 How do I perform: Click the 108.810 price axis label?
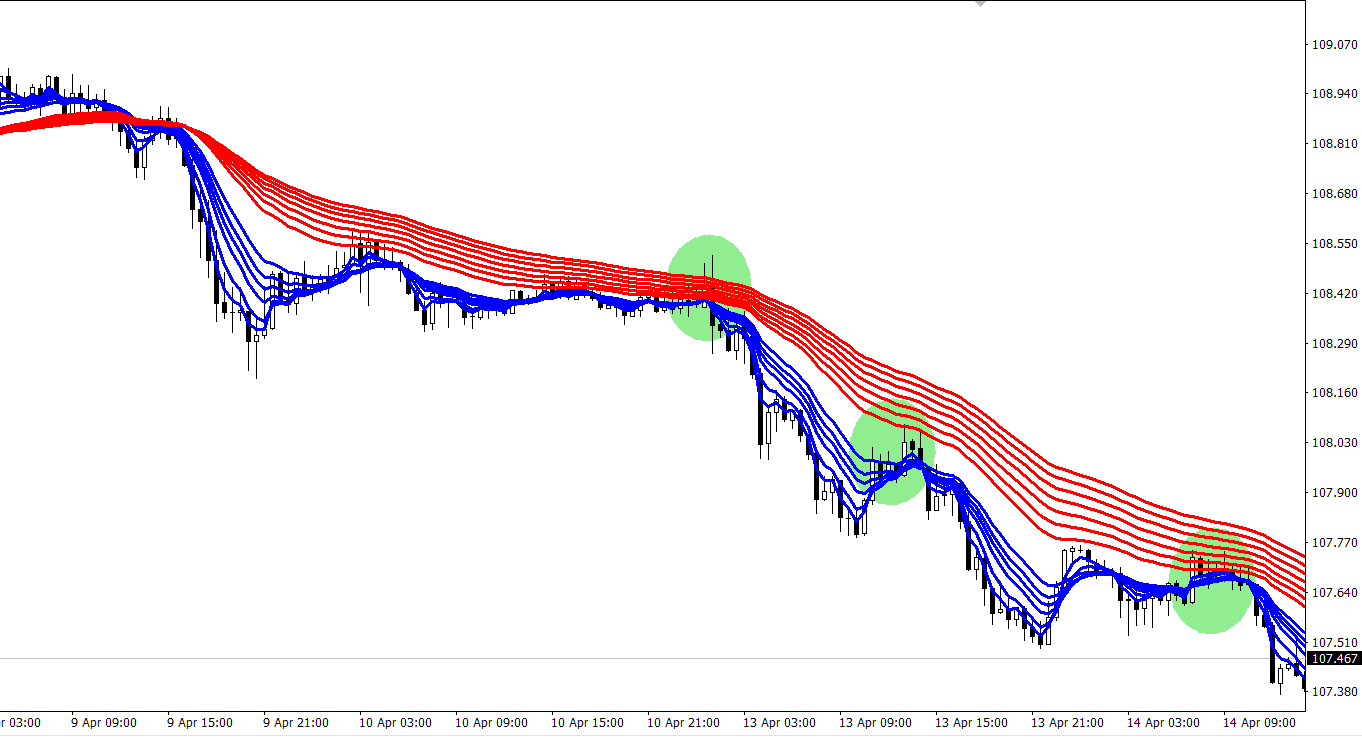pyautogui.click(x=1334, y=144)
